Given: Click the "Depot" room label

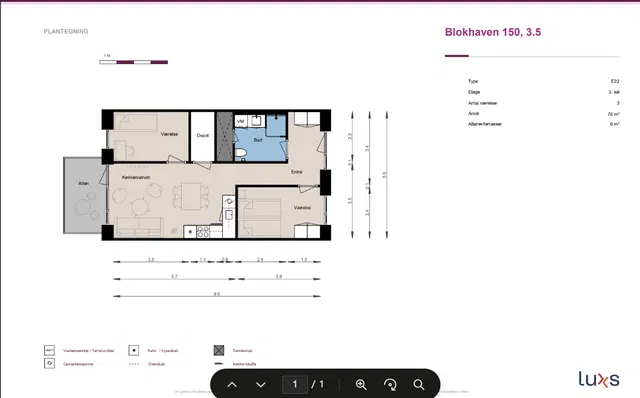Looking at the screenshot, I should point(203,136).
